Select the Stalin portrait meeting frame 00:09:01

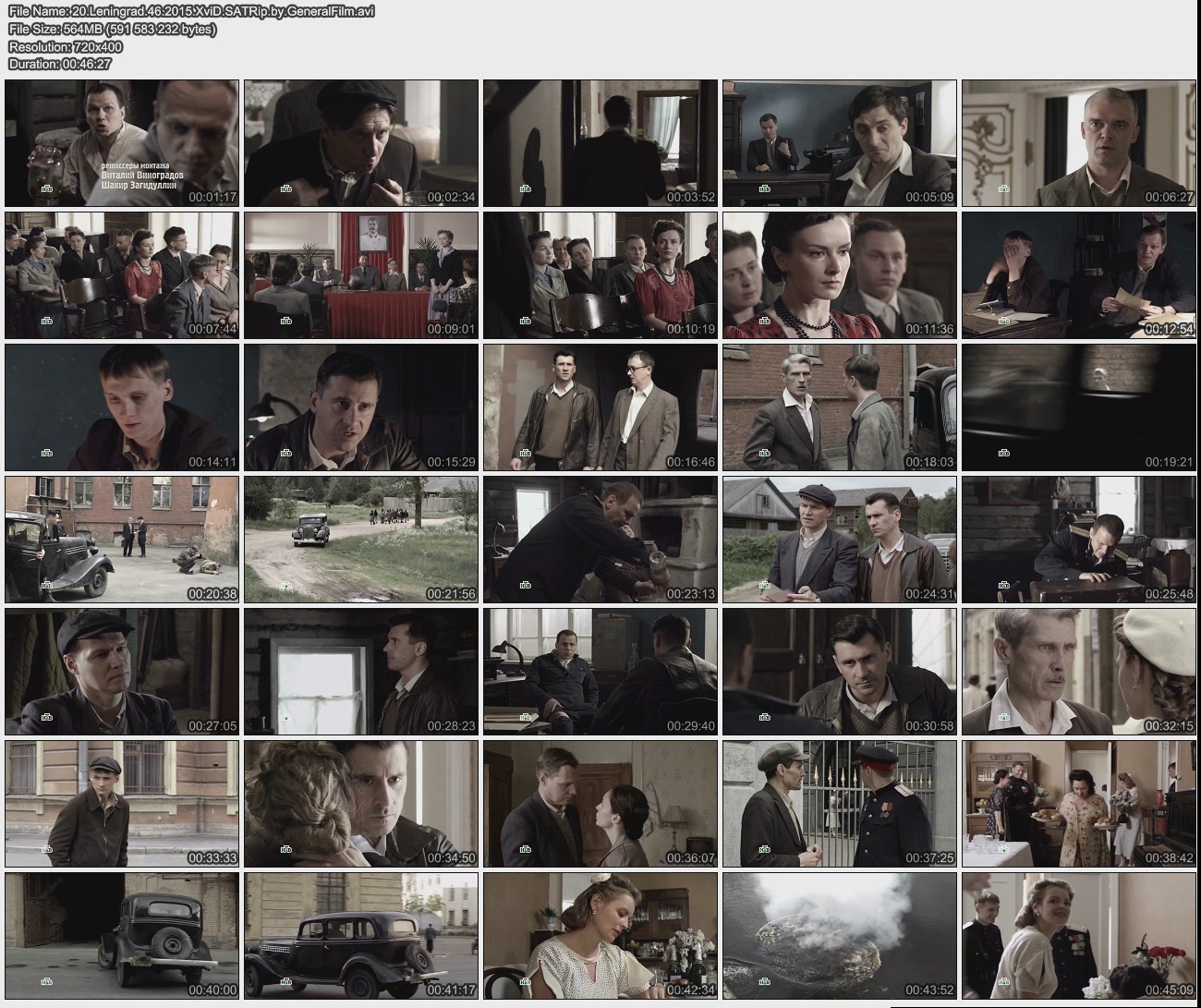(361, 275)
